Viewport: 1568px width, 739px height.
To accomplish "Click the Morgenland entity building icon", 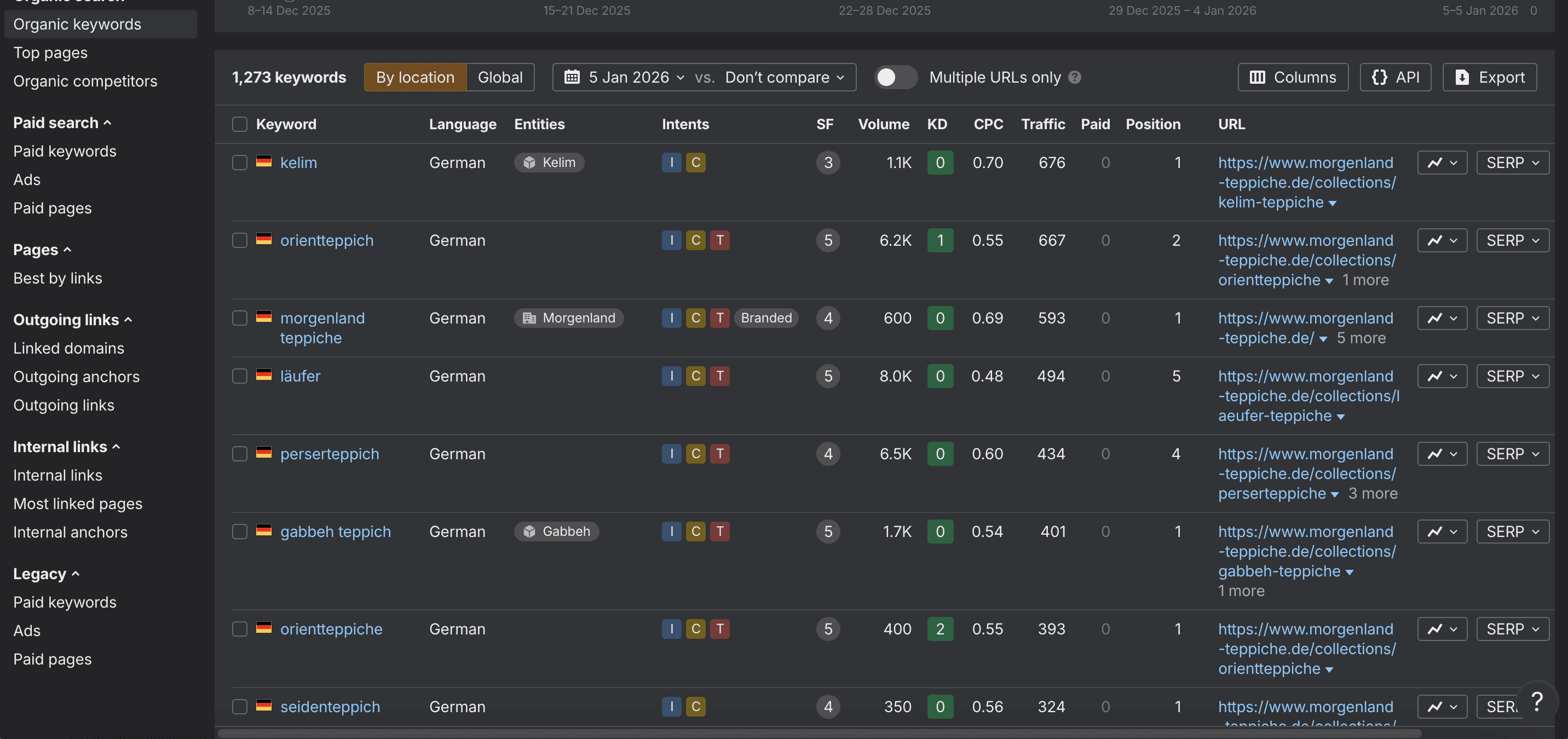I will 529,317.
